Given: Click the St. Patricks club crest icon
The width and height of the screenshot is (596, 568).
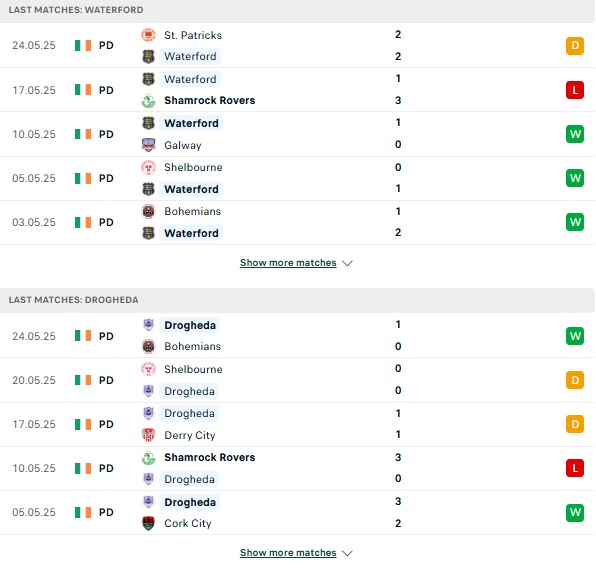Looking at the screenshot, I should pos(148,35).
